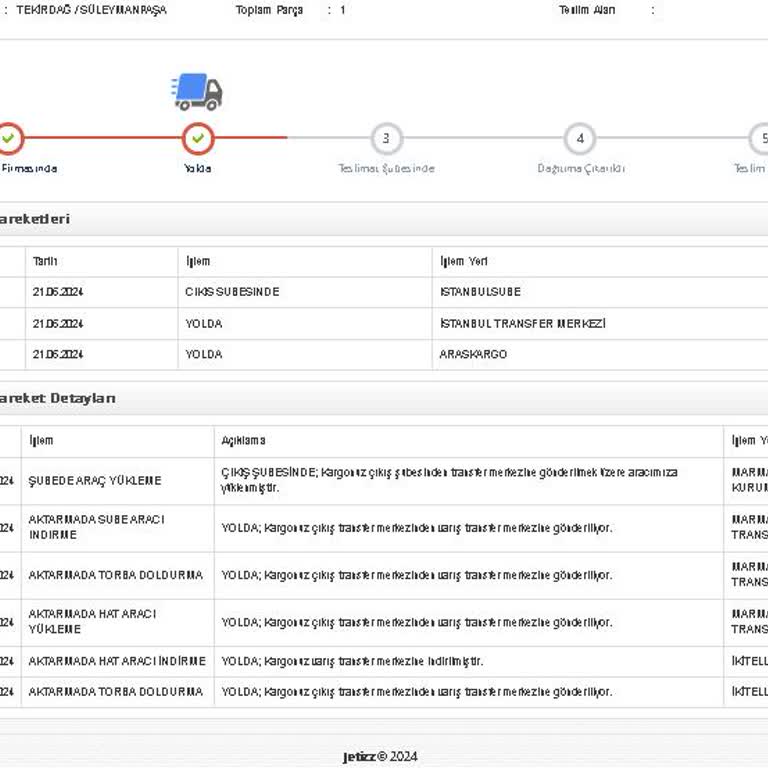Select the ŞUBEDE ARAÇ YÜKLEME detail row

pyautogui.click(x=384, y=481)
